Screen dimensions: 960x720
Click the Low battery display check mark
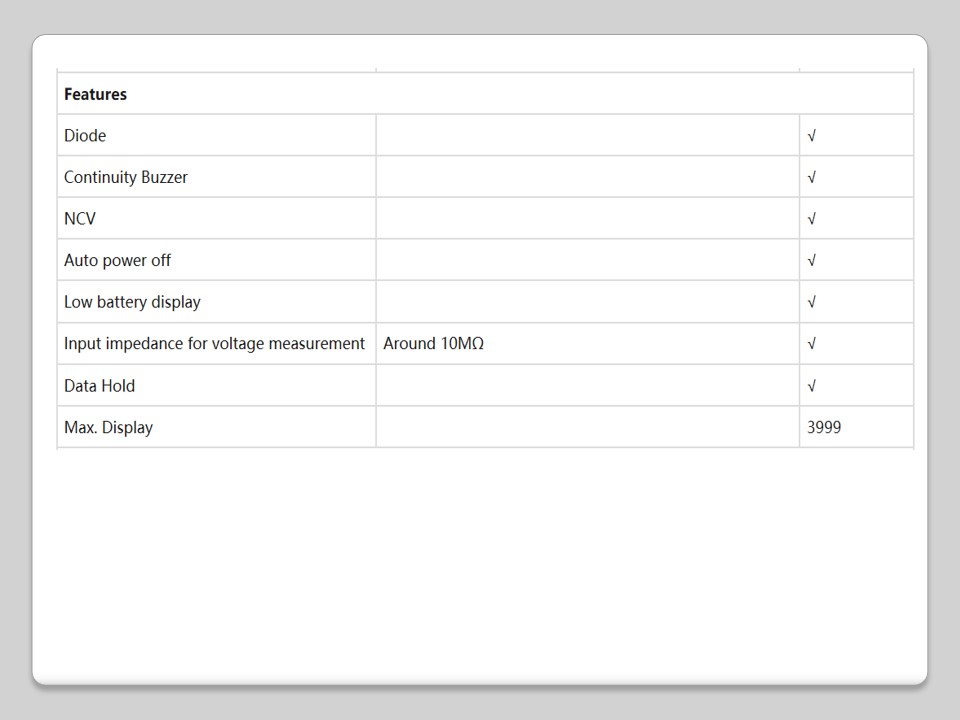pyautogui.click(x=811, y=302)
